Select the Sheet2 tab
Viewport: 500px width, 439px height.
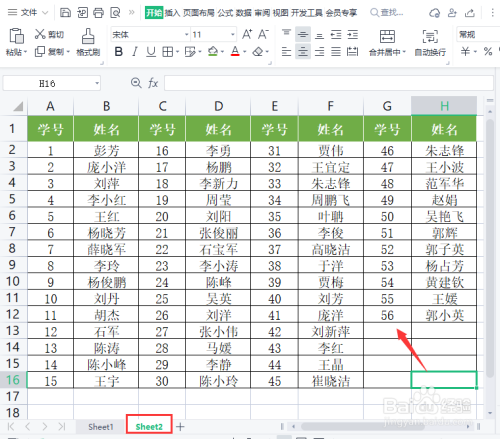point(149,427)
